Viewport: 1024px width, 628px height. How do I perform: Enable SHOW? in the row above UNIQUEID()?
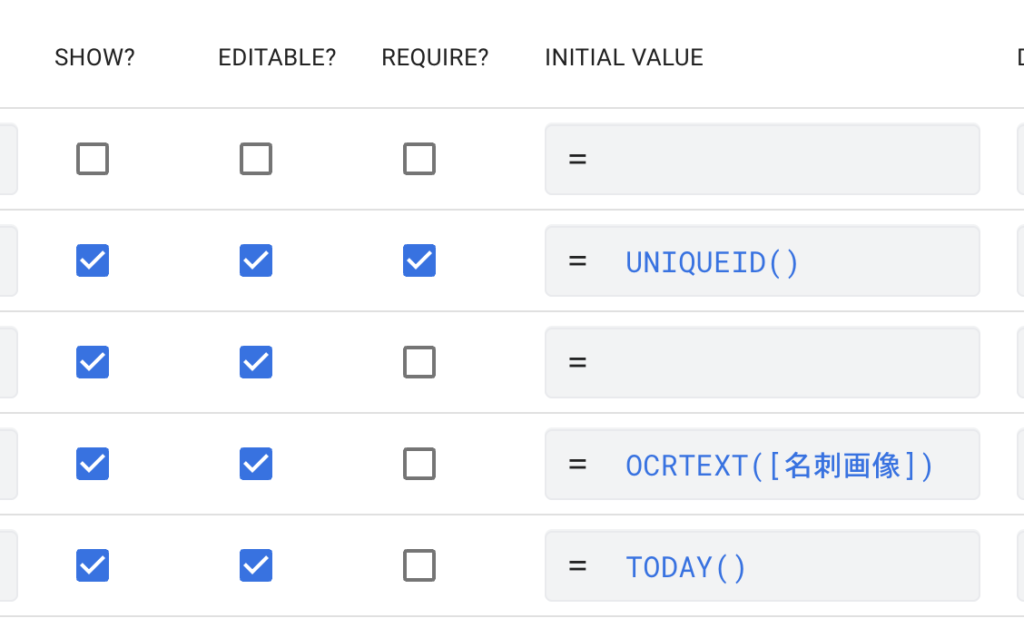93,159
